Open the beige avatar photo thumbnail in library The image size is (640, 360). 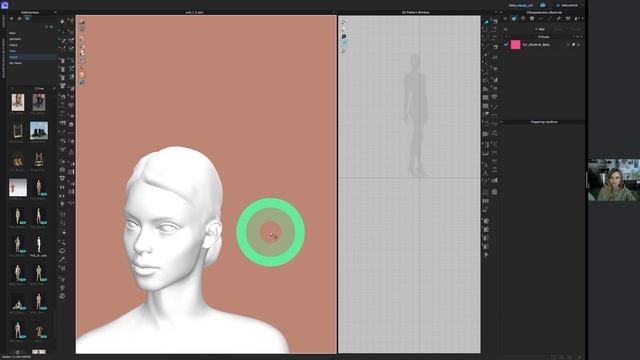point(18,102)
